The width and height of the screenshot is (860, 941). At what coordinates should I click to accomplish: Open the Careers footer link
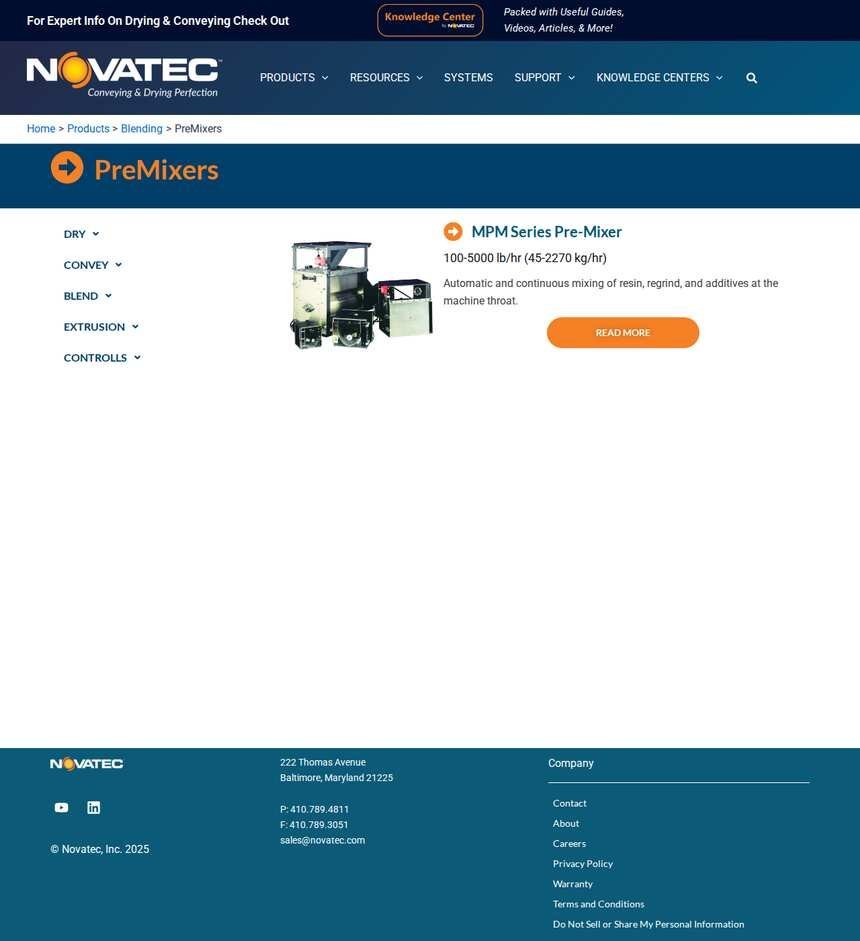tap(569, 843)
